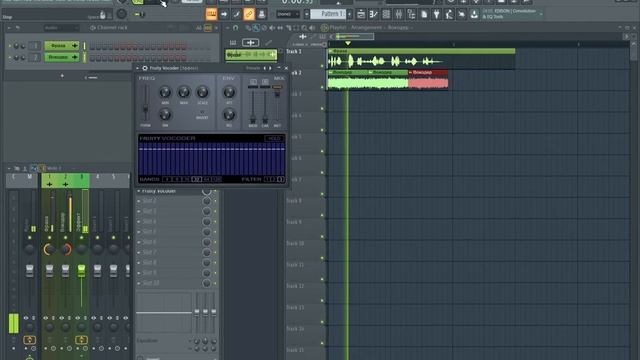Open the Mixer faders icon
The width and height of the screenshot is (640, 360).
tap(399, 15)
